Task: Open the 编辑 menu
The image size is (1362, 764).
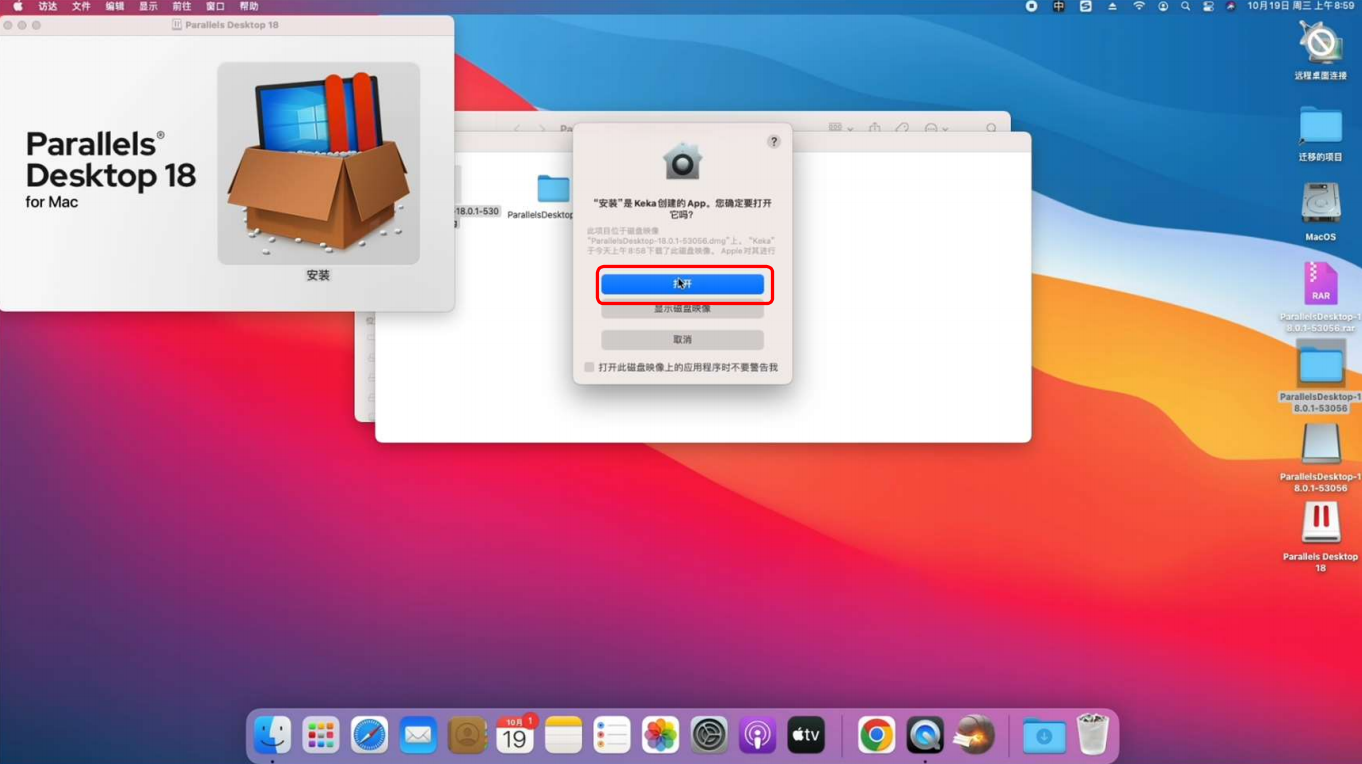Action: (115, 6)
